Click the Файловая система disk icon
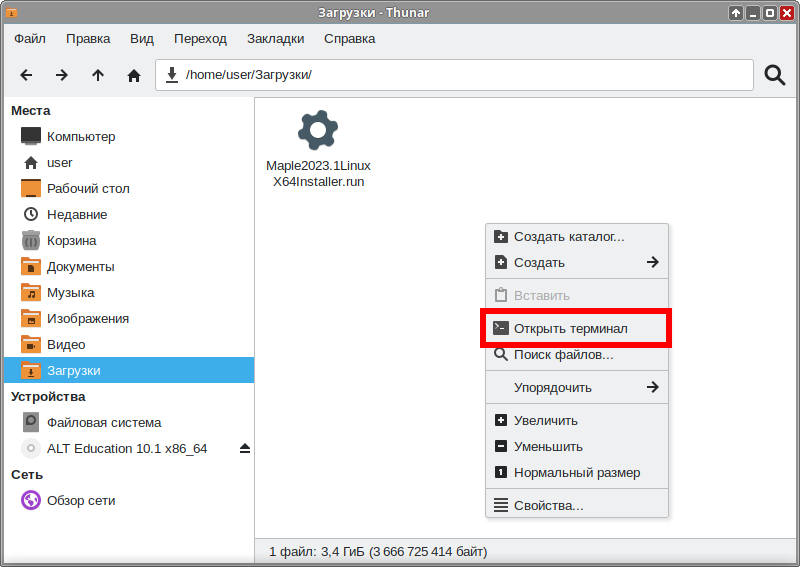The image size is (800, 567). 31,422
